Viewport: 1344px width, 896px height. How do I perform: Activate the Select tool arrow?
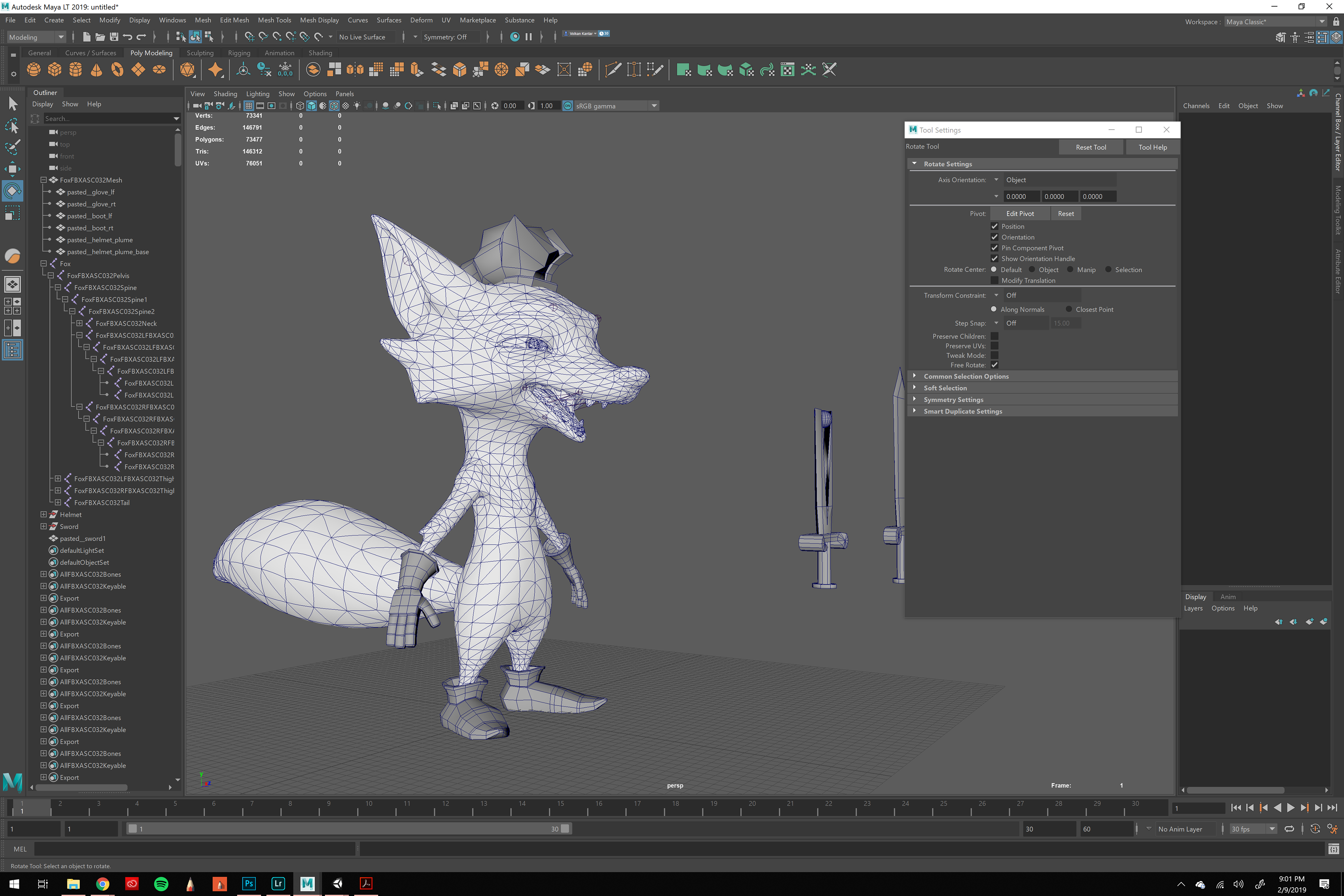[13, 104]
